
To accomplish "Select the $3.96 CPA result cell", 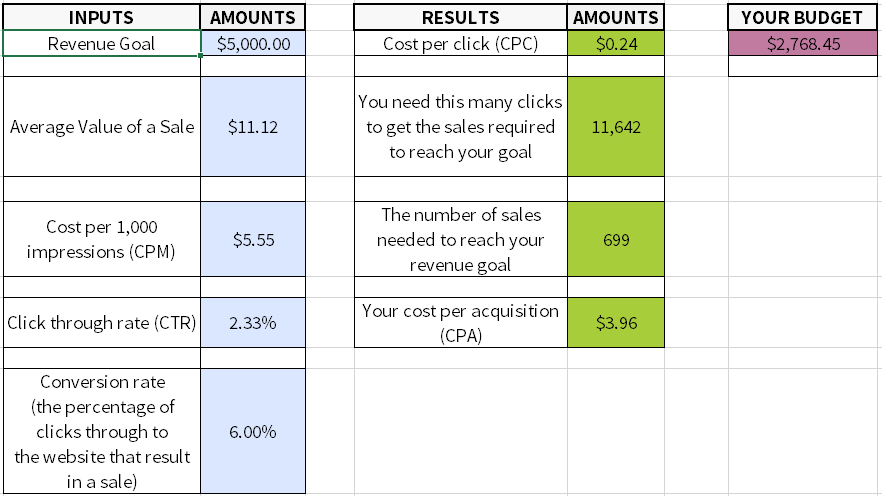I will coord(616,322).
